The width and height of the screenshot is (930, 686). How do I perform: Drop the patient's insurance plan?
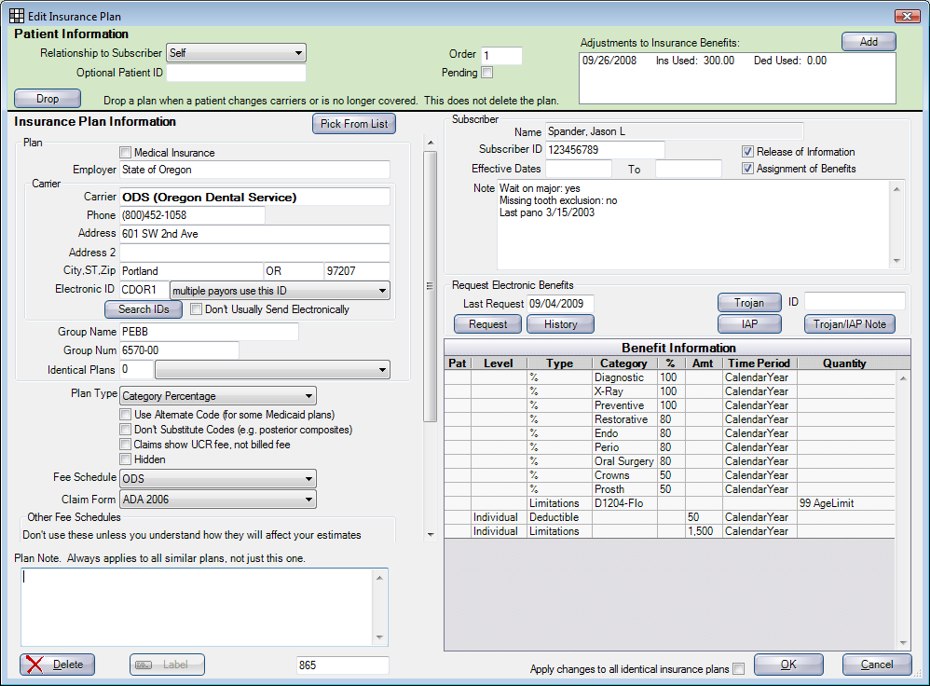tap(48, 99)
